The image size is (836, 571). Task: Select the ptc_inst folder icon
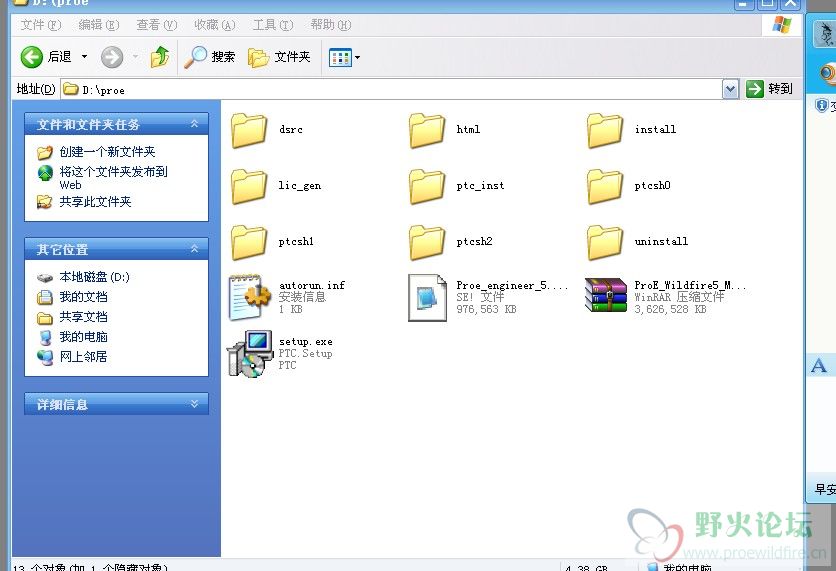click(427, 186)
